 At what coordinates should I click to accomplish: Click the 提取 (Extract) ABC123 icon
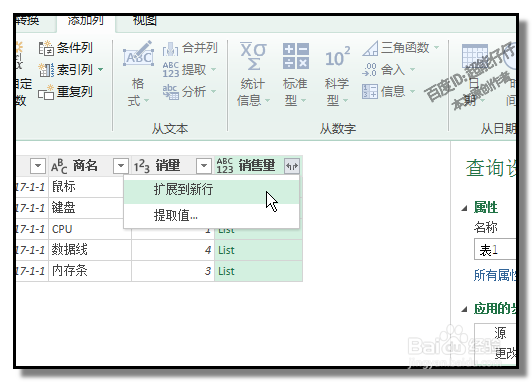pos(171,70)
